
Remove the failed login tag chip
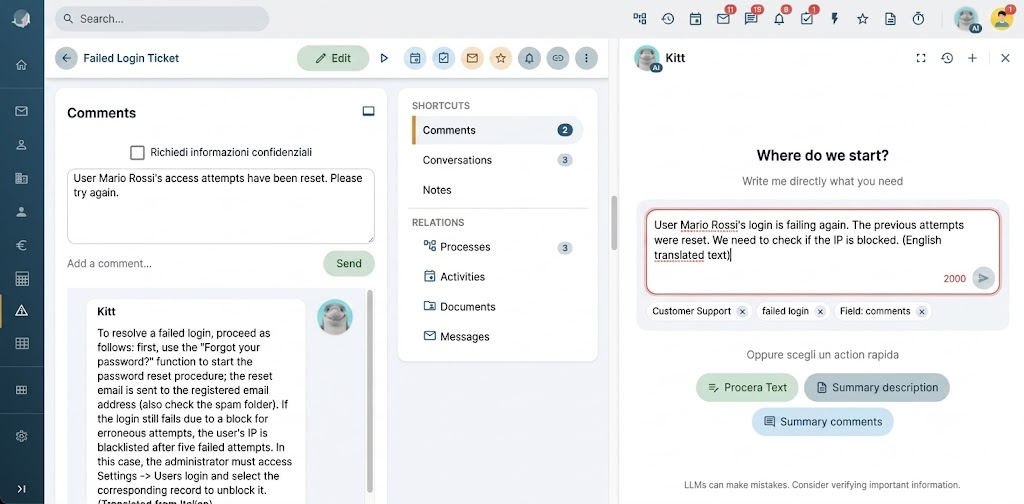click(820, 312)
